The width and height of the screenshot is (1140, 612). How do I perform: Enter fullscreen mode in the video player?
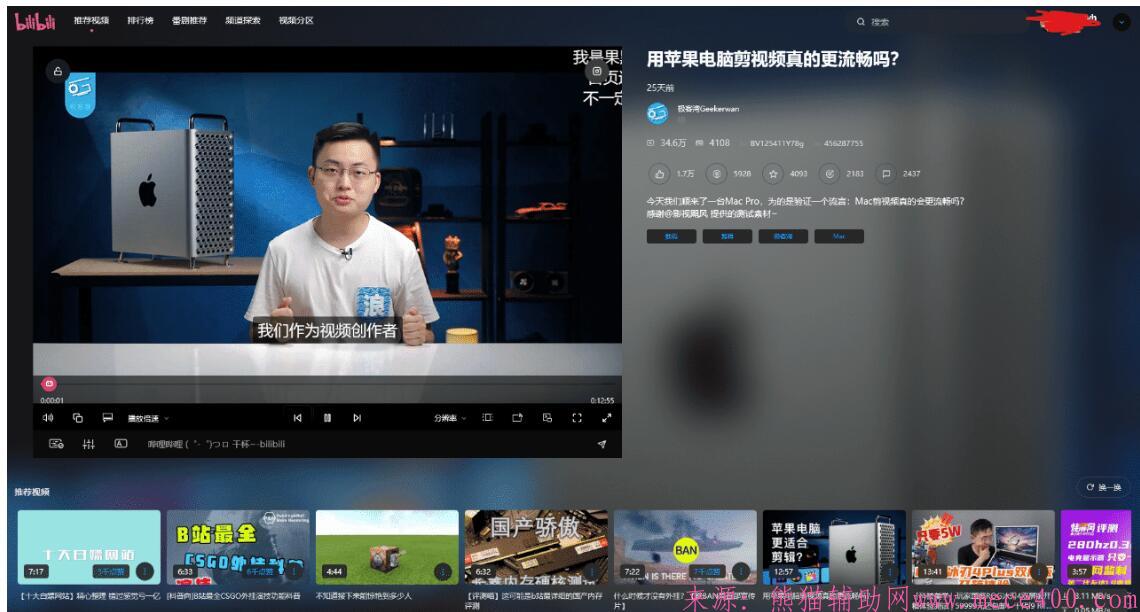click(x=577, y=418)
